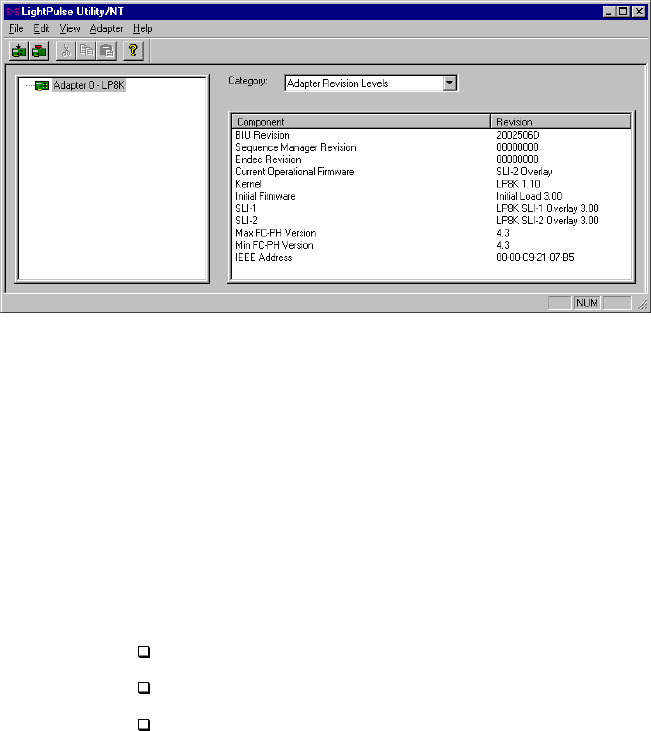This screenshot has height=731, width=651.
Task: Click the window resize grip corner
Action: tap(643, 304)
